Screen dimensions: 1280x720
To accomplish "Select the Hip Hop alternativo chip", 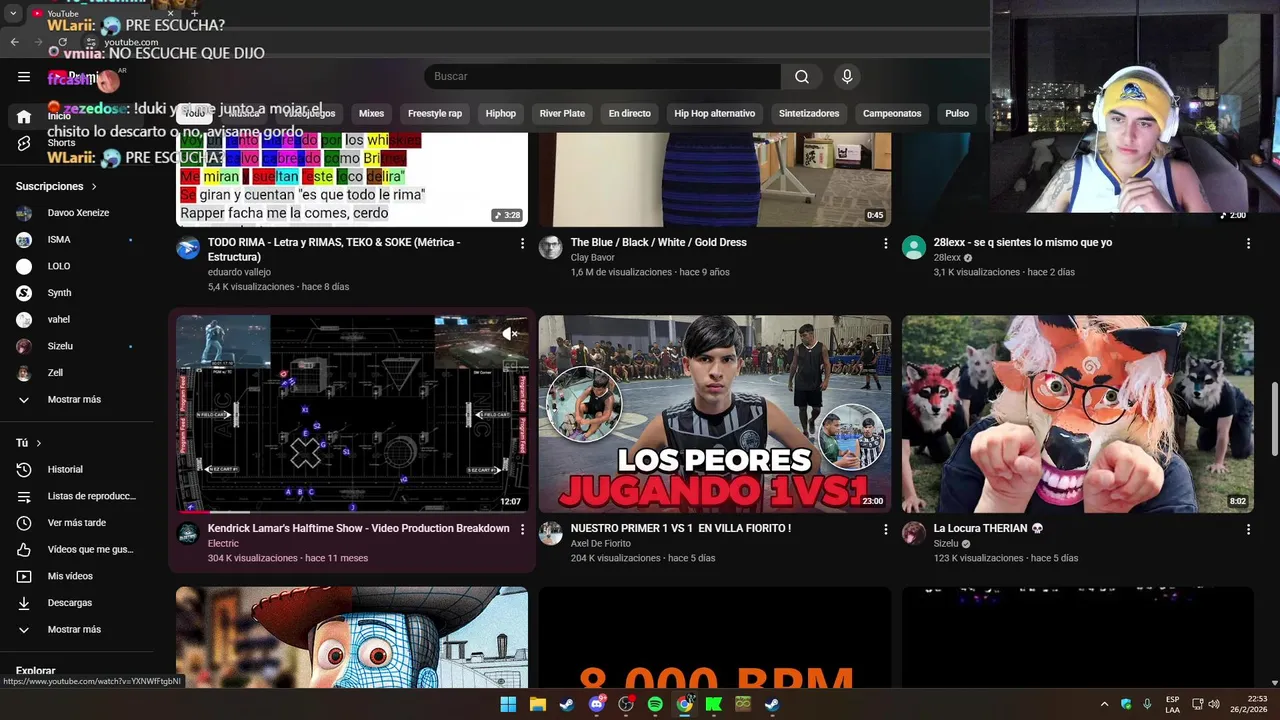I will [x=715, y=114].
